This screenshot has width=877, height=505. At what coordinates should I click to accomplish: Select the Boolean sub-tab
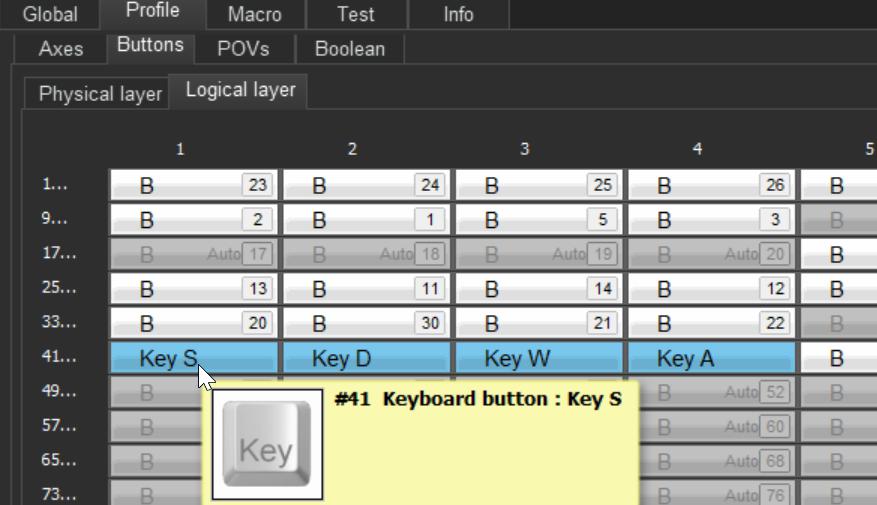pyautogui.click(x=349, y=48)
